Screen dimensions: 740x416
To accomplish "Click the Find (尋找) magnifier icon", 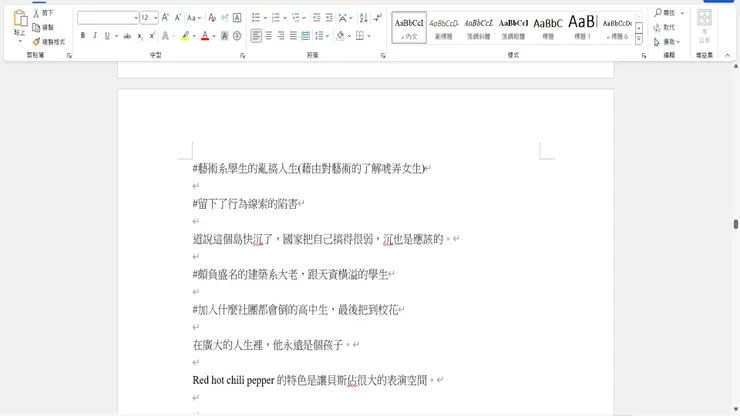I will pos(657,13).
